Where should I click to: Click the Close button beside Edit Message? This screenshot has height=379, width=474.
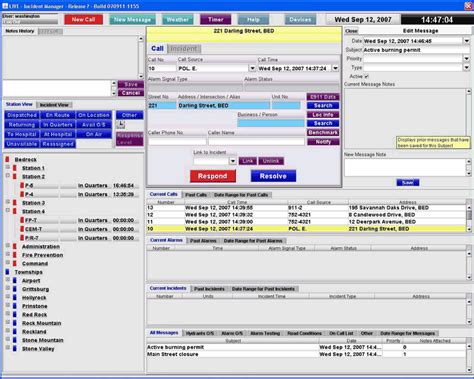tap(351, 31)
